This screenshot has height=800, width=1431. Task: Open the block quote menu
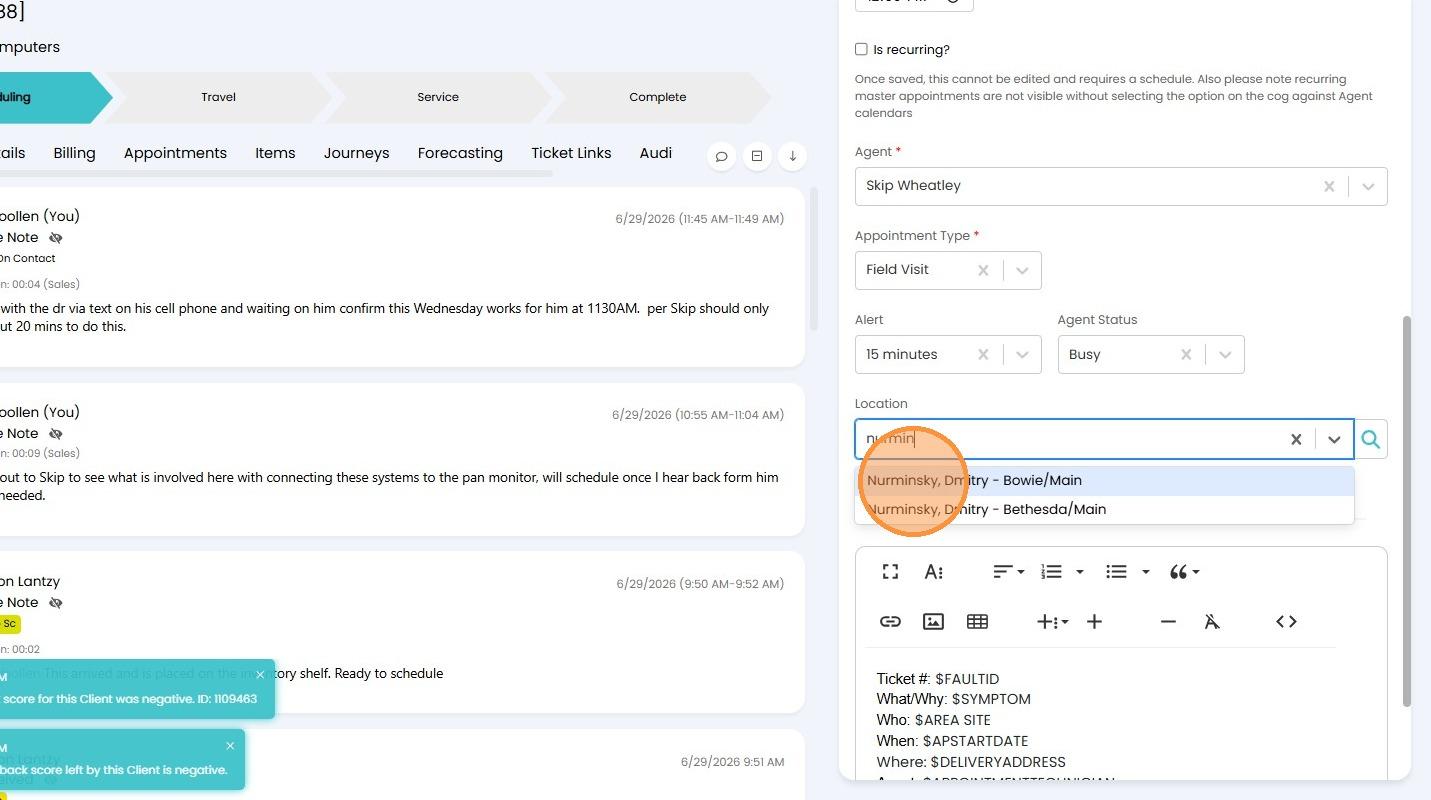coord(1184,572)
